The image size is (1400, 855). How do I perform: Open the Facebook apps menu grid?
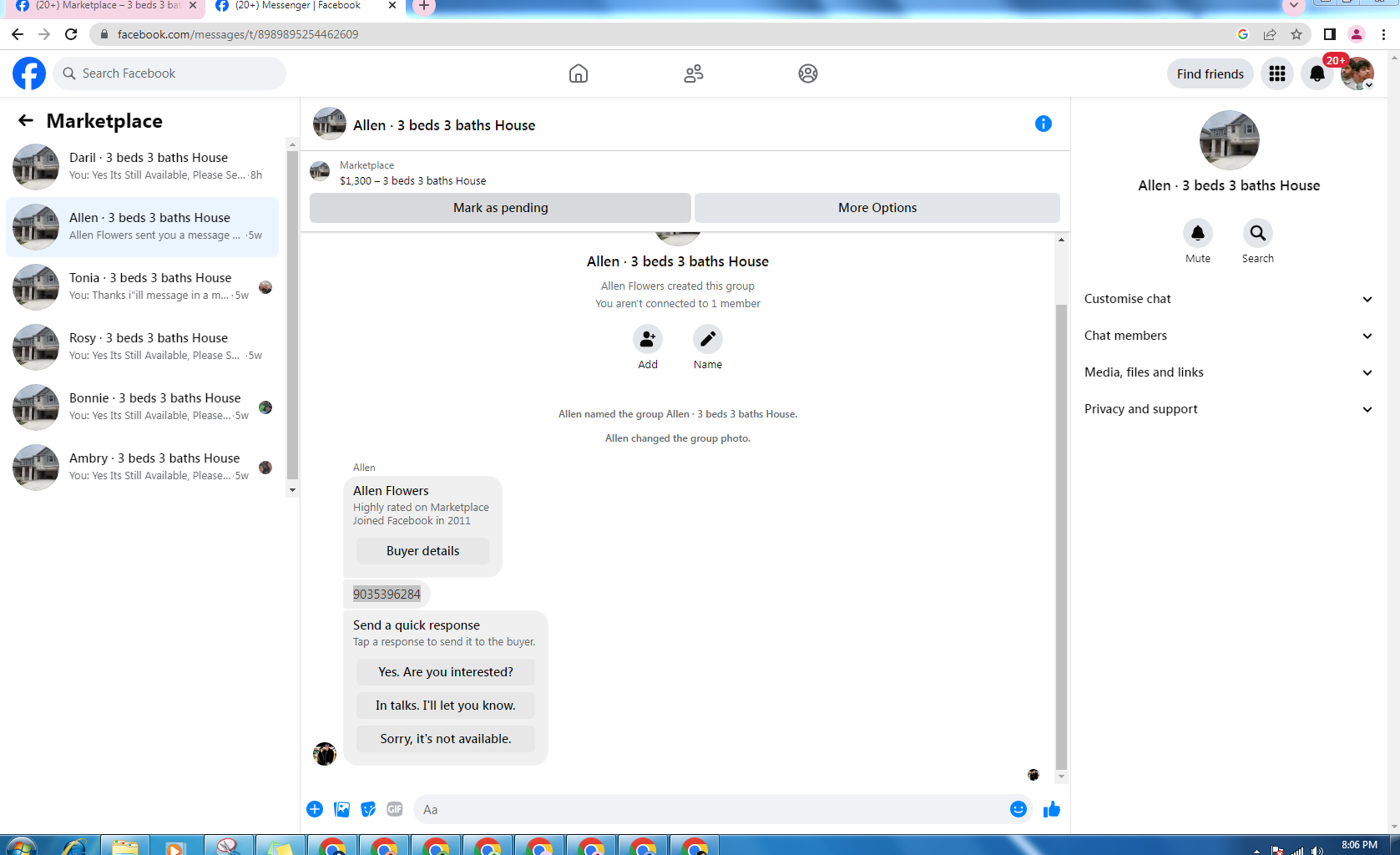pyautogui.click(x=1277, y=73)
